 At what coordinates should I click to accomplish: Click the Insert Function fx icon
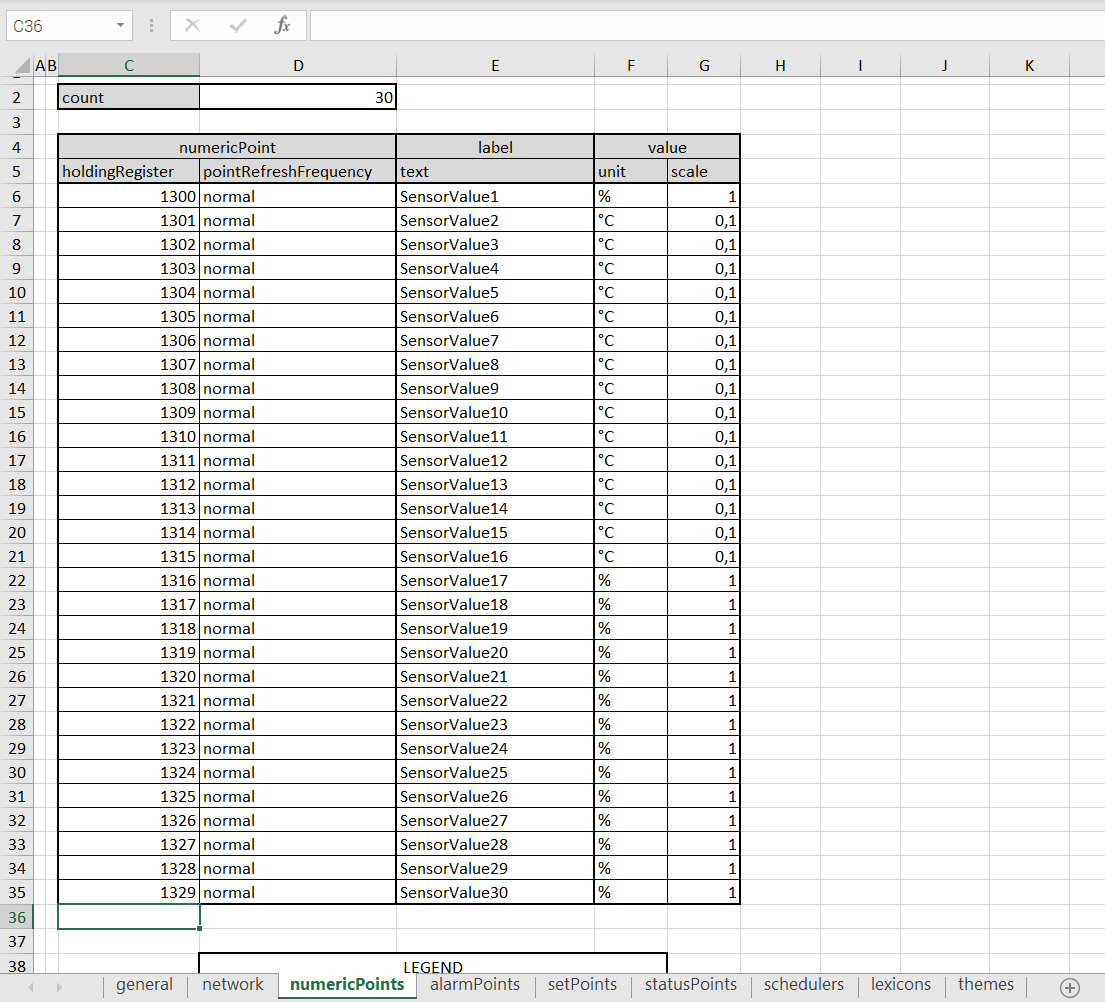pyautogui.click(x=283, y=26)
